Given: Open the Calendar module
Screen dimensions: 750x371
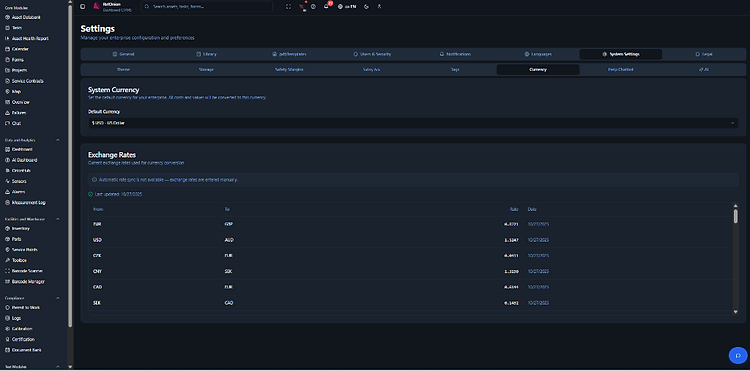Looking at the screenshot, I should (17, 49).
